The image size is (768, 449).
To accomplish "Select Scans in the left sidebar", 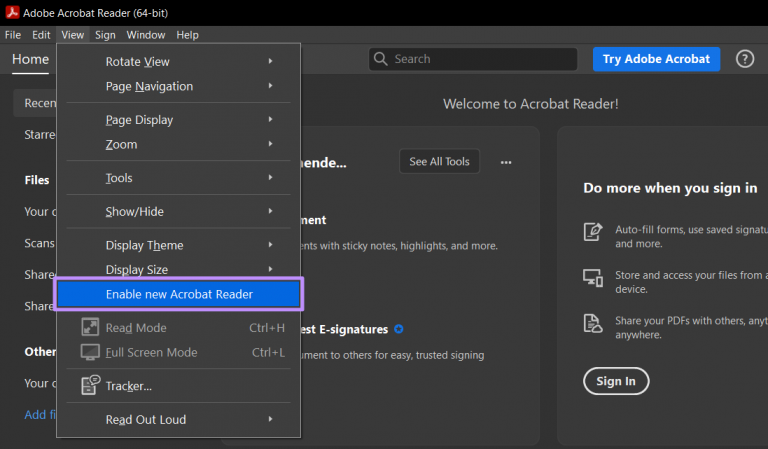I will (40, 243).
